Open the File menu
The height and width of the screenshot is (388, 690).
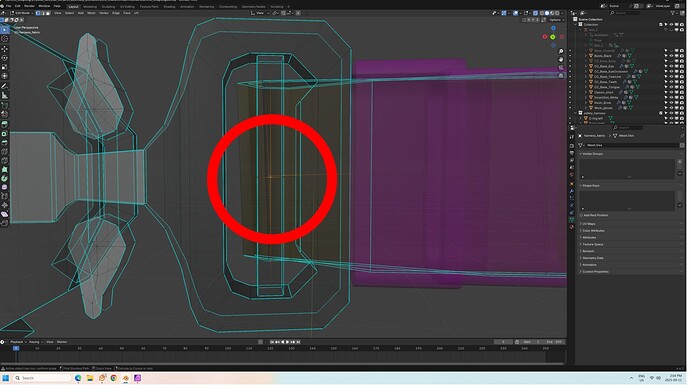[9, 6]
